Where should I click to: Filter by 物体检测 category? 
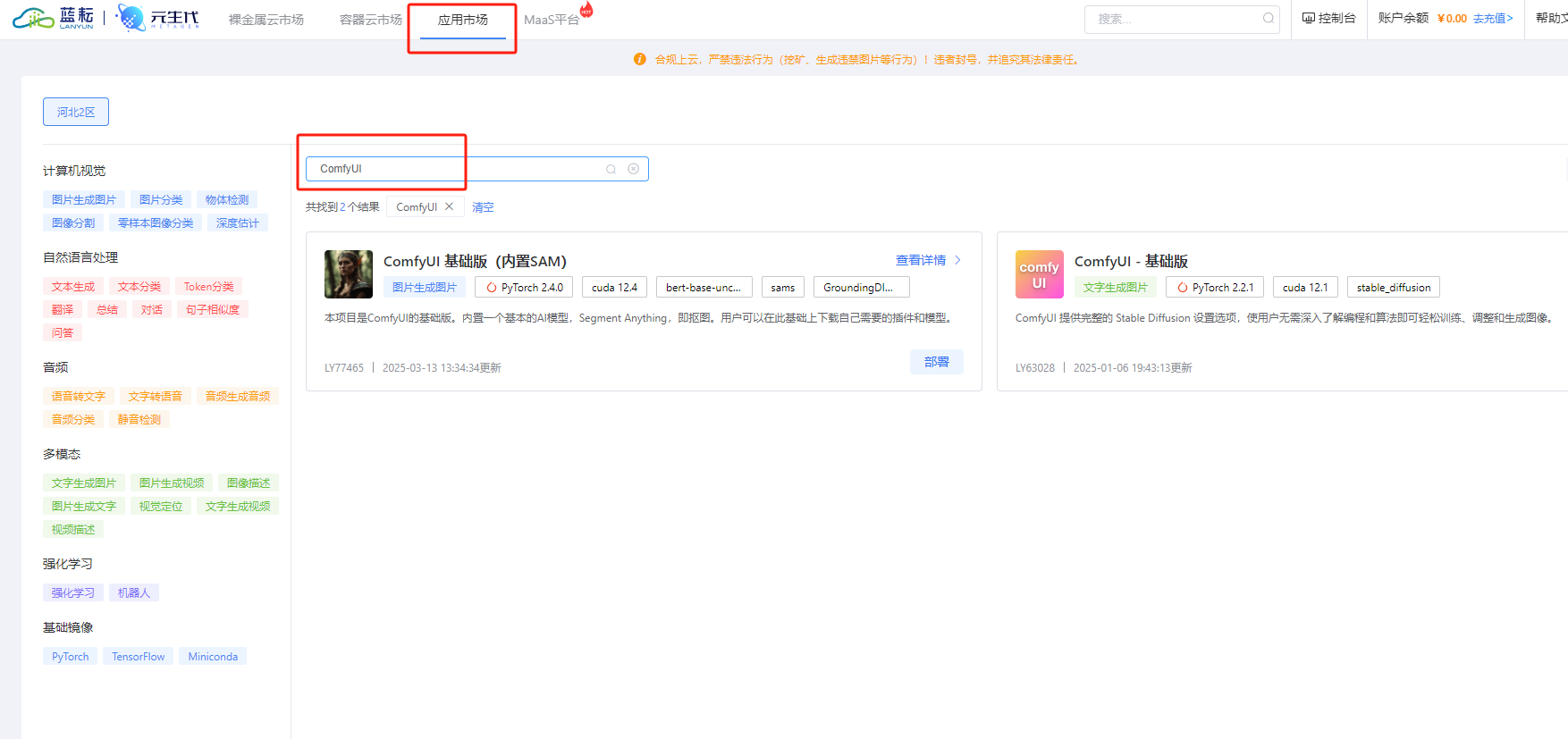(227, 200)
